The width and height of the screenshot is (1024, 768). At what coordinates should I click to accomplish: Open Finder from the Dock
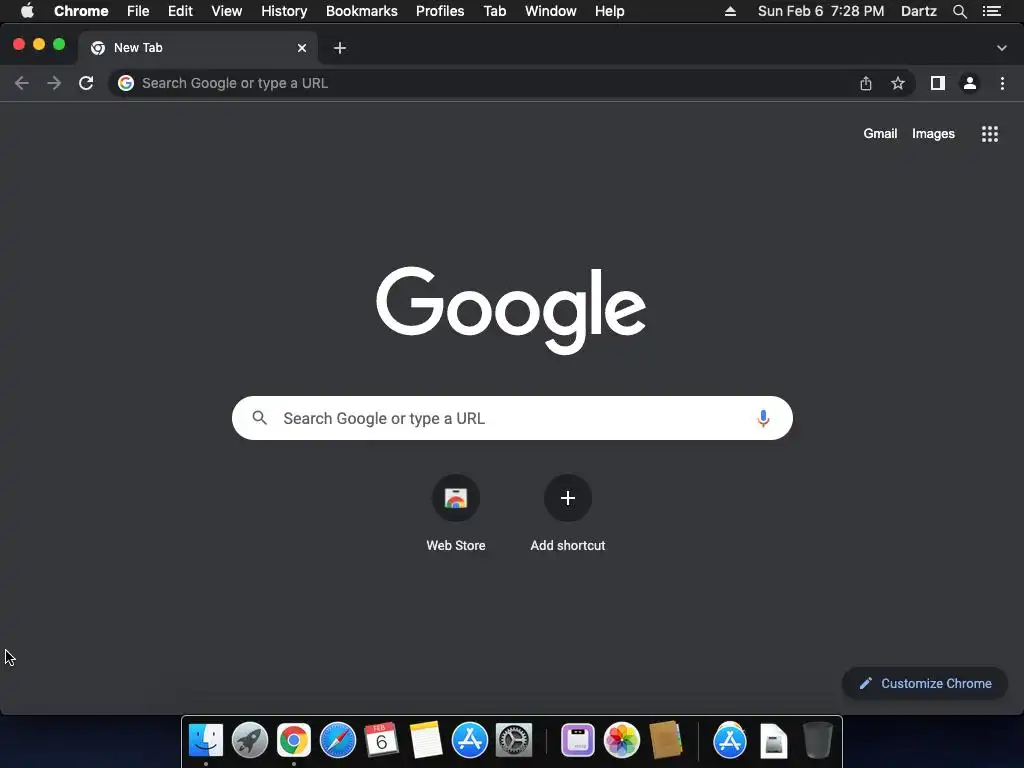206,741
